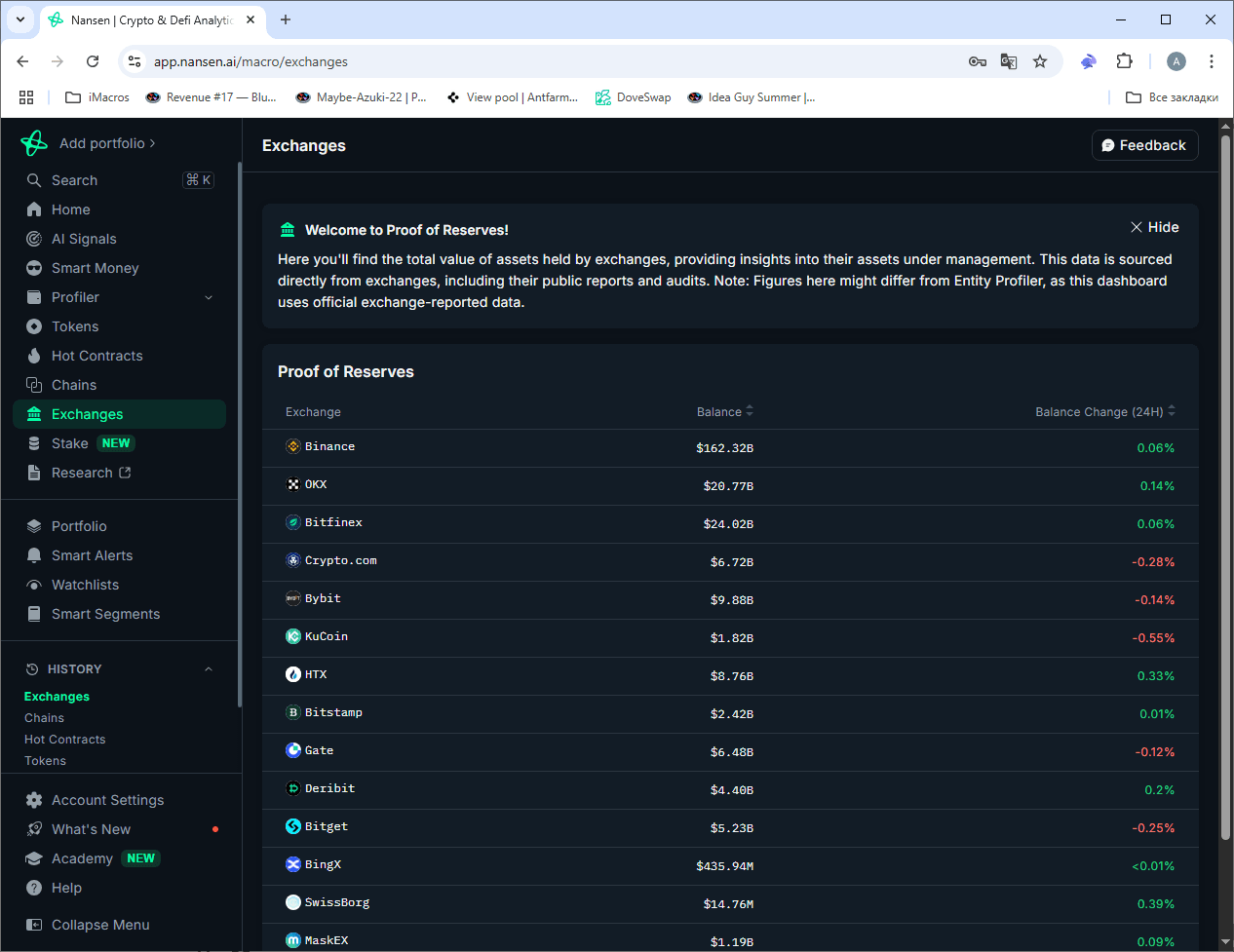Click the Nansen logo icon
1234x952 pixels.
click(x=34, y=143)
